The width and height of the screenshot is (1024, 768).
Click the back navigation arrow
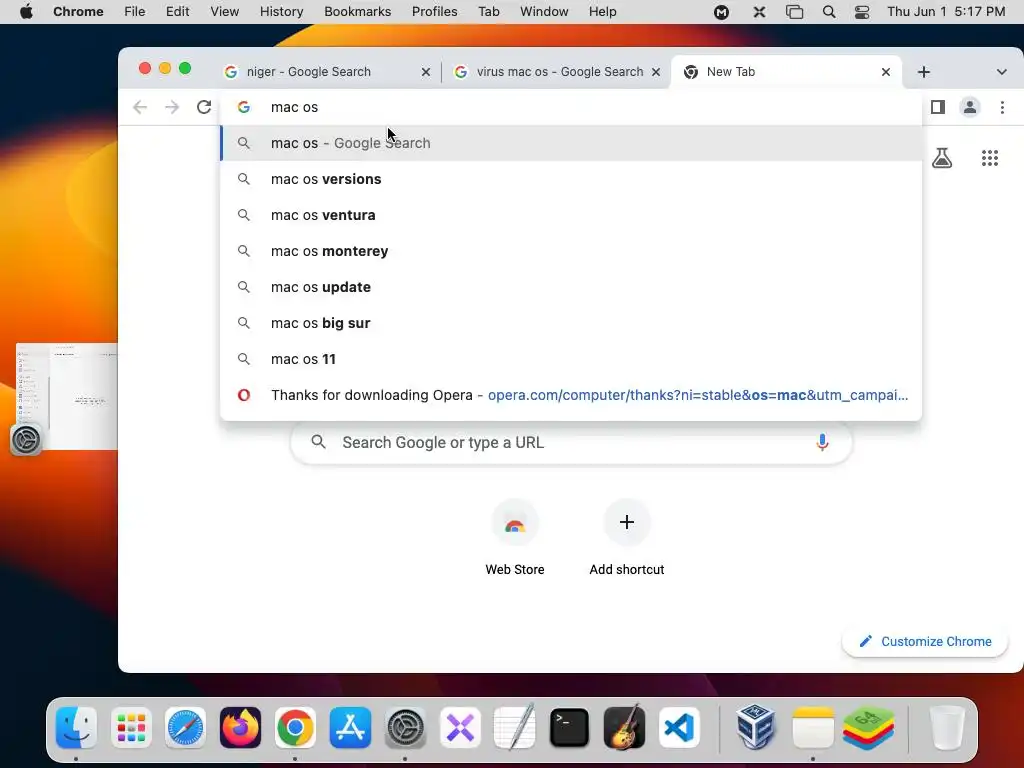[140, 107]
